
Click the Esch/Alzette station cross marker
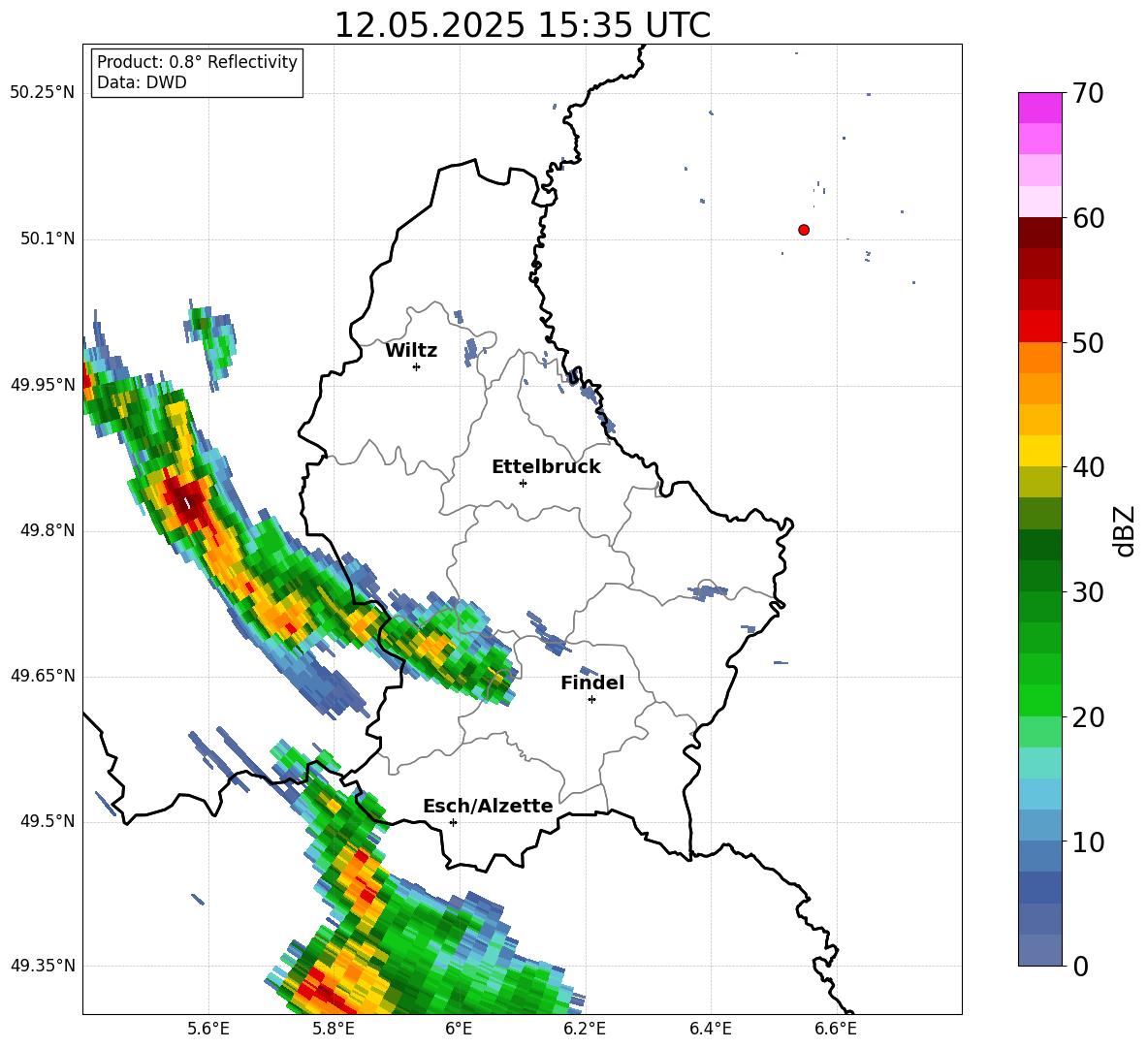point(453,822)
